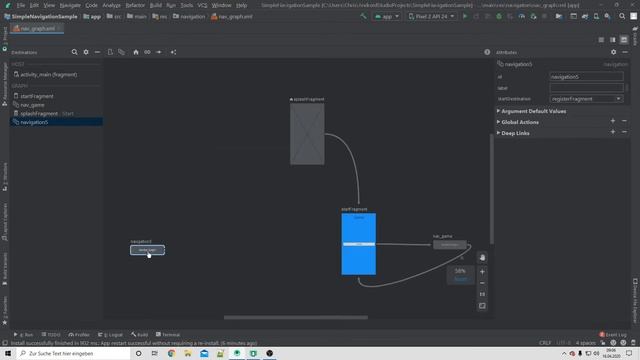
Task: Select nav_game in Destinations list
Action: tap(56, 105)
